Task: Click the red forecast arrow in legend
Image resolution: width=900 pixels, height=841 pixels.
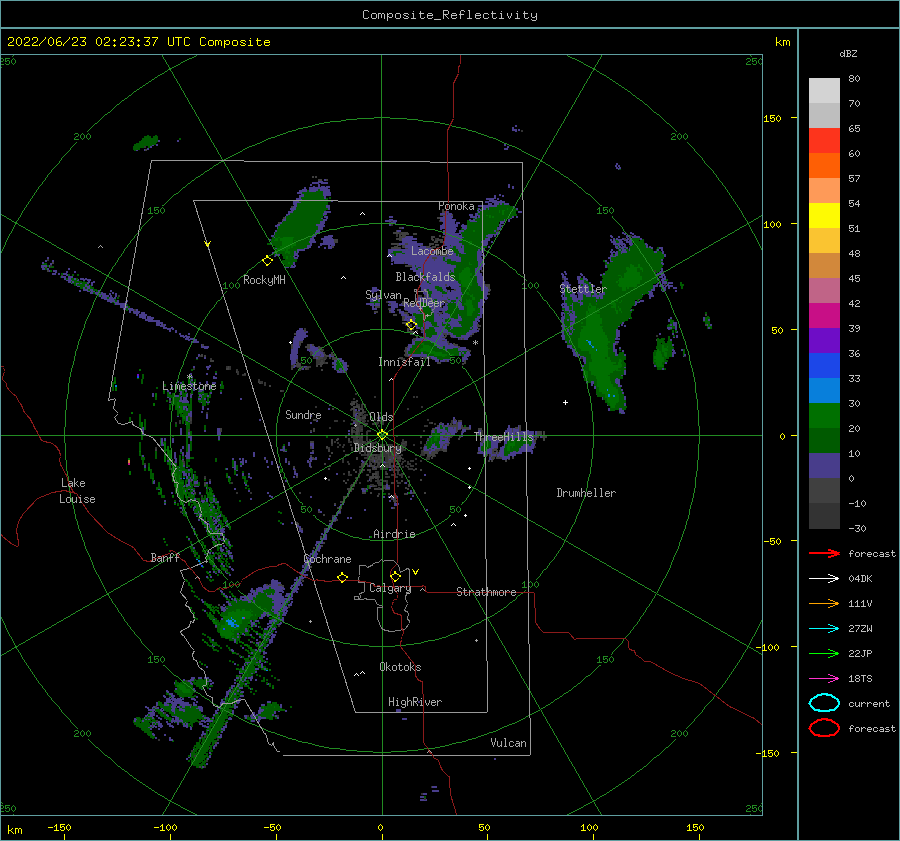Action: [x=824, y=553]
